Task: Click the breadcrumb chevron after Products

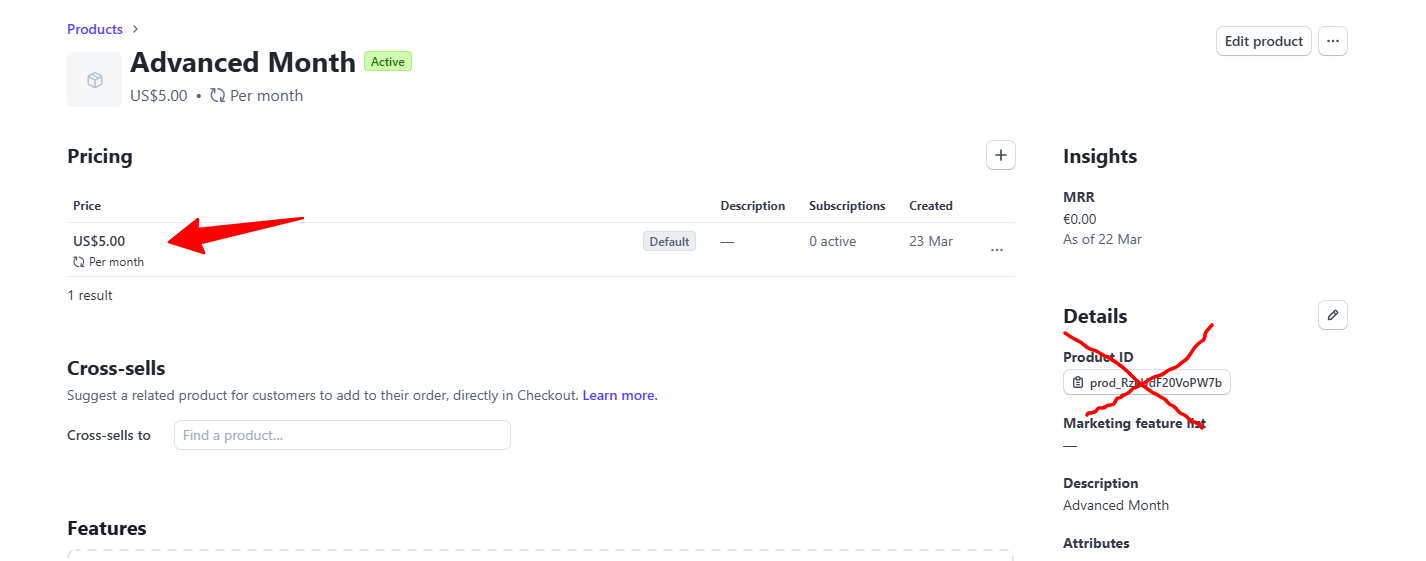Action: [x=135, y=29]
